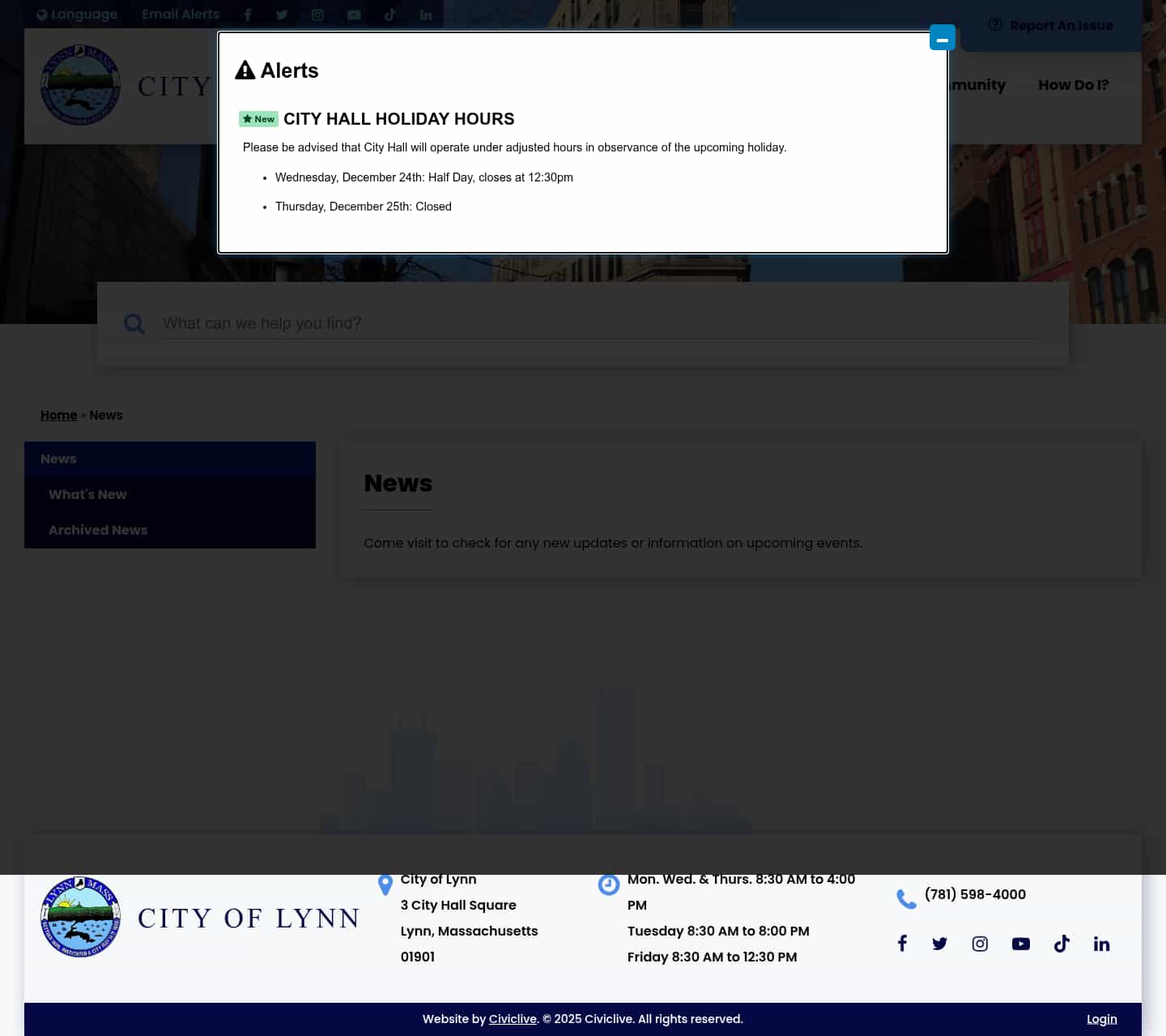
Task: Open the Instagram icon in footer
Action: 980,944
